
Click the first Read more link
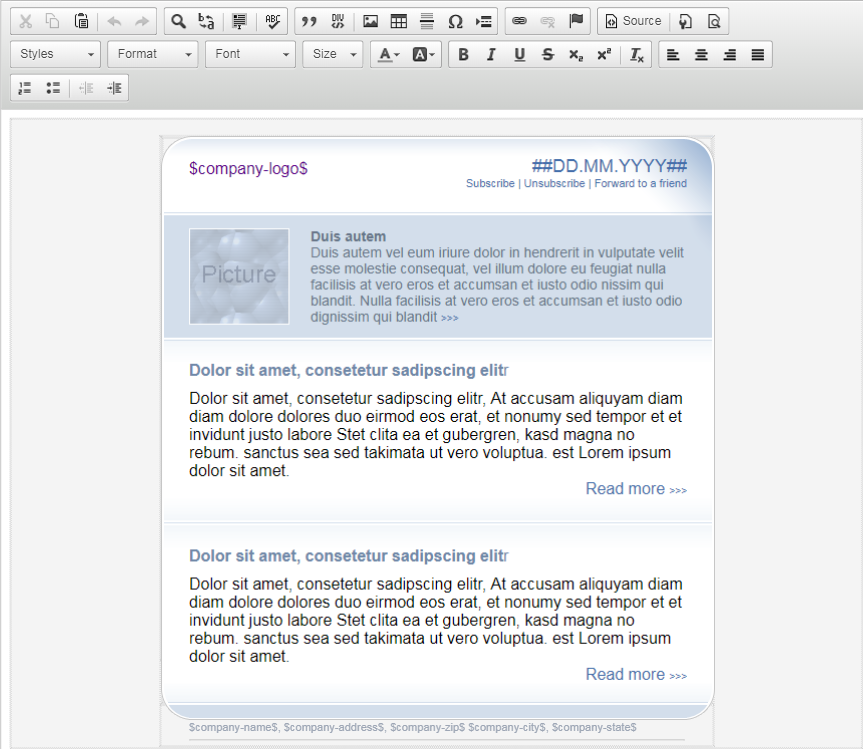click(636, 489)
